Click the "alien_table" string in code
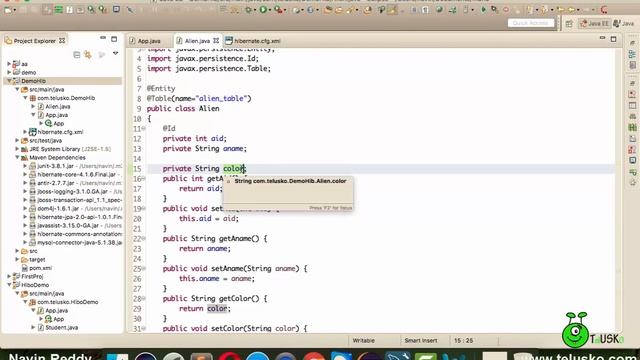 point(222,98)
